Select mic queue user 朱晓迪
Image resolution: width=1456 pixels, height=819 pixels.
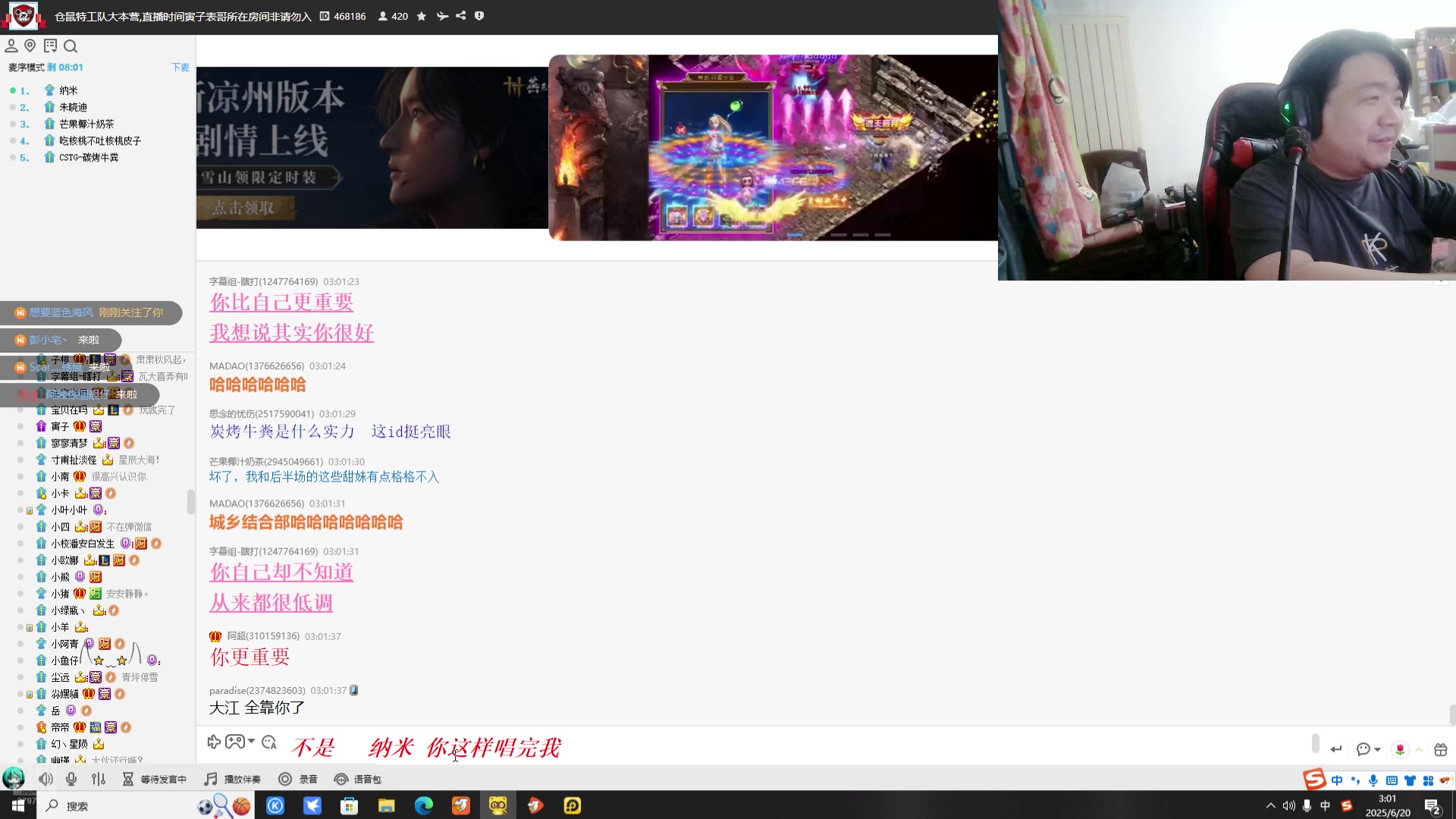[74, 108]
